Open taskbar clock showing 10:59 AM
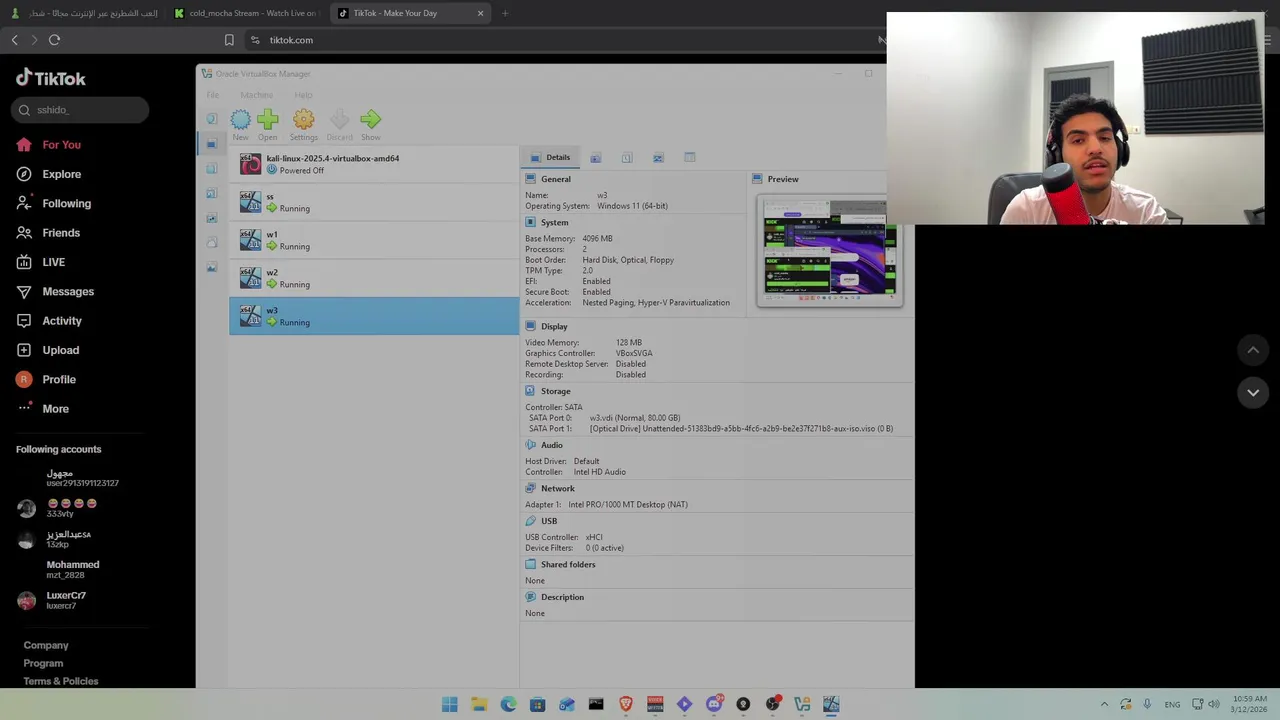The height and width of the screenshot is (720, 1280). [1250, 705]
